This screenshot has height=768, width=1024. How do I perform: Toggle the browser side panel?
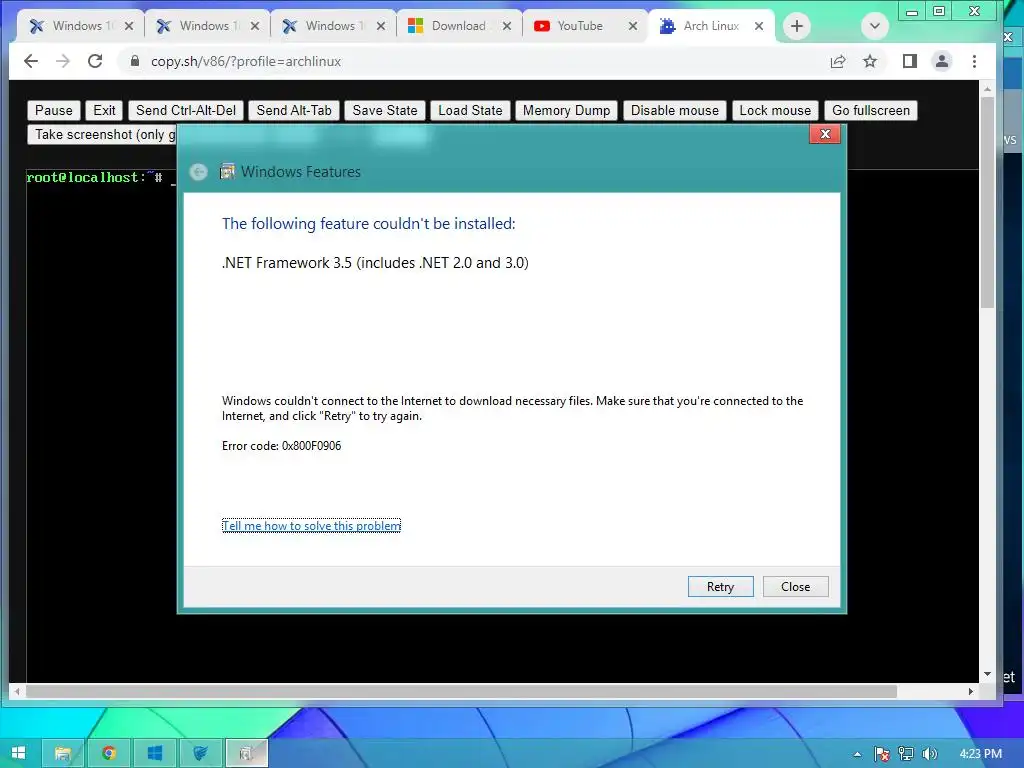910,61
